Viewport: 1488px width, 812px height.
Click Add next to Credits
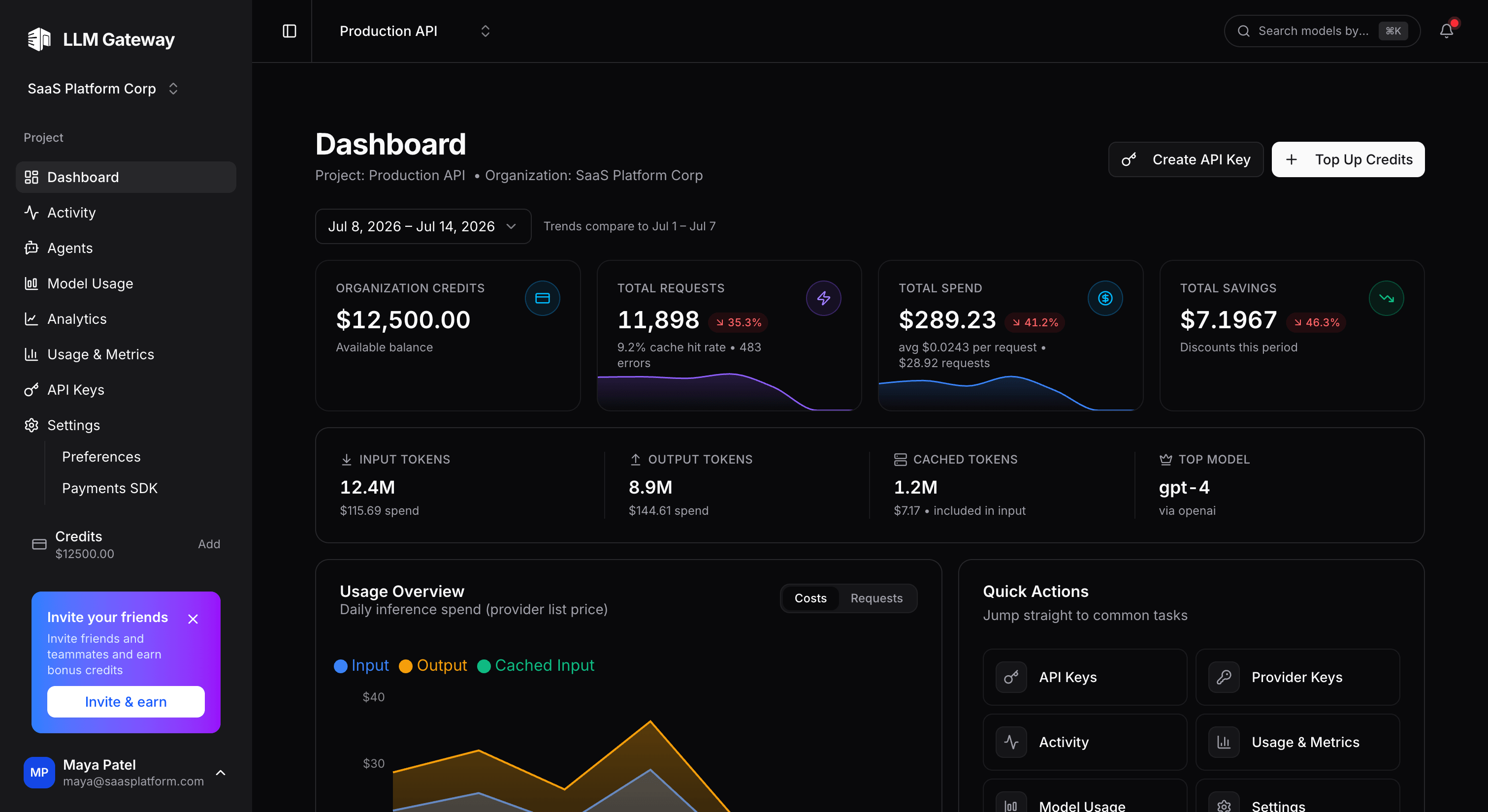tap(209, 544)
